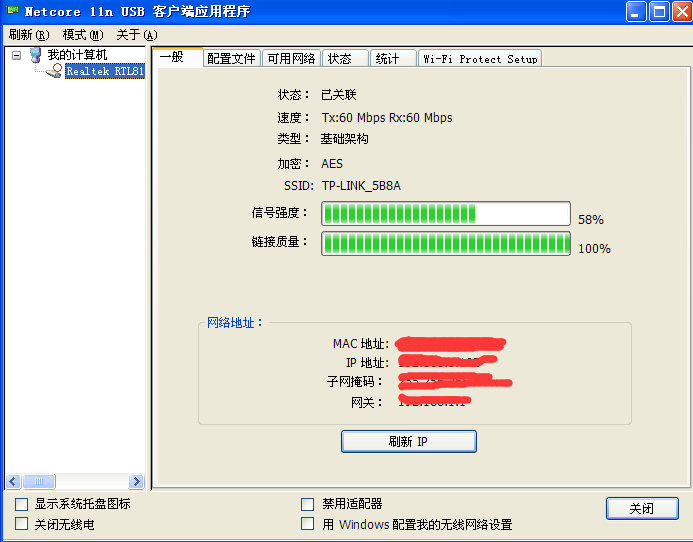Image resolution: width=693 pixels, height=542 pixels.
Task: Open the Wi-Fi Protect Setup tab
Action: [x=480, y=58]
